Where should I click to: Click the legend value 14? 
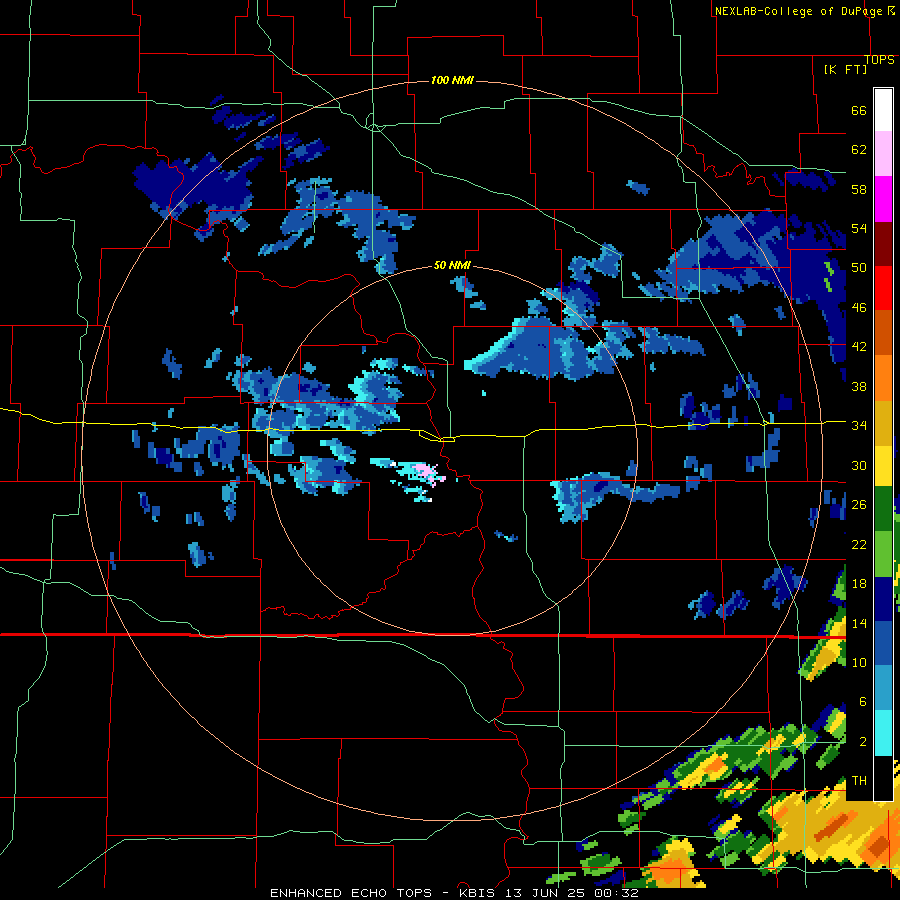(x=859, y=623)
